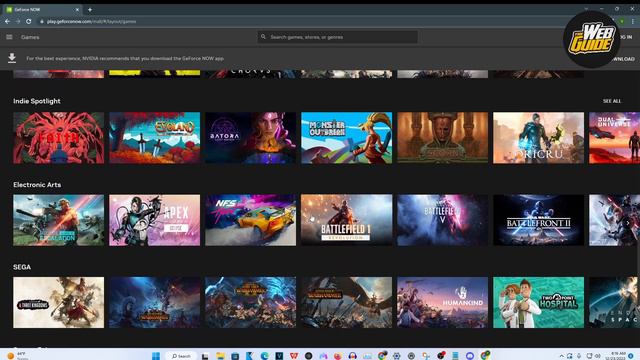The height and width of the screenshot is (360, 640).
Task: Close the GeForce NOW browser tab
Action: 77,9
